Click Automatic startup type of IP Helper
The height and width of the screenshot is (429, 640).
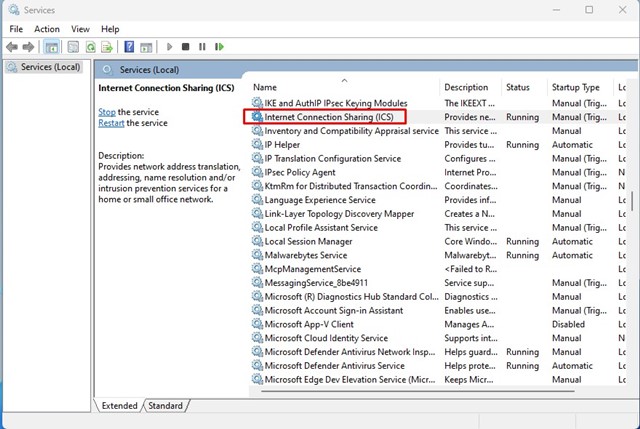[572, 144]
